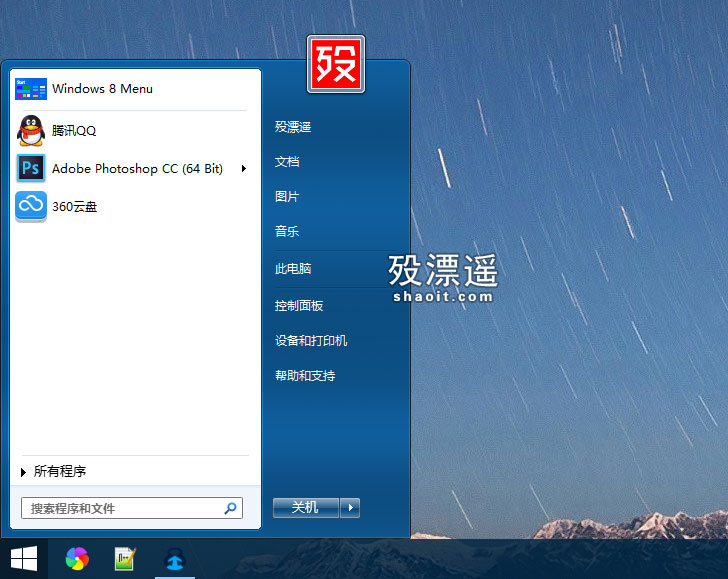Open 音乐 music

point(287,231)
